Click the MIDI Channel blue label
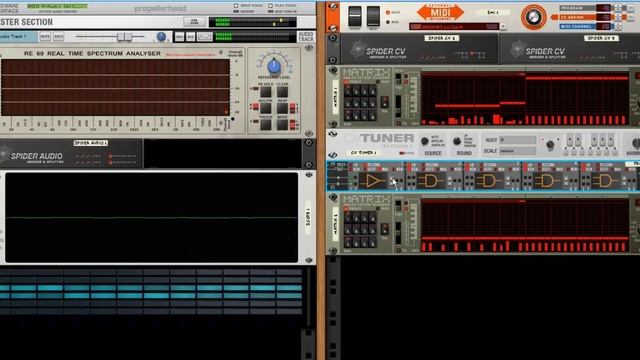640x360 pixels. (x=577, y=27)
